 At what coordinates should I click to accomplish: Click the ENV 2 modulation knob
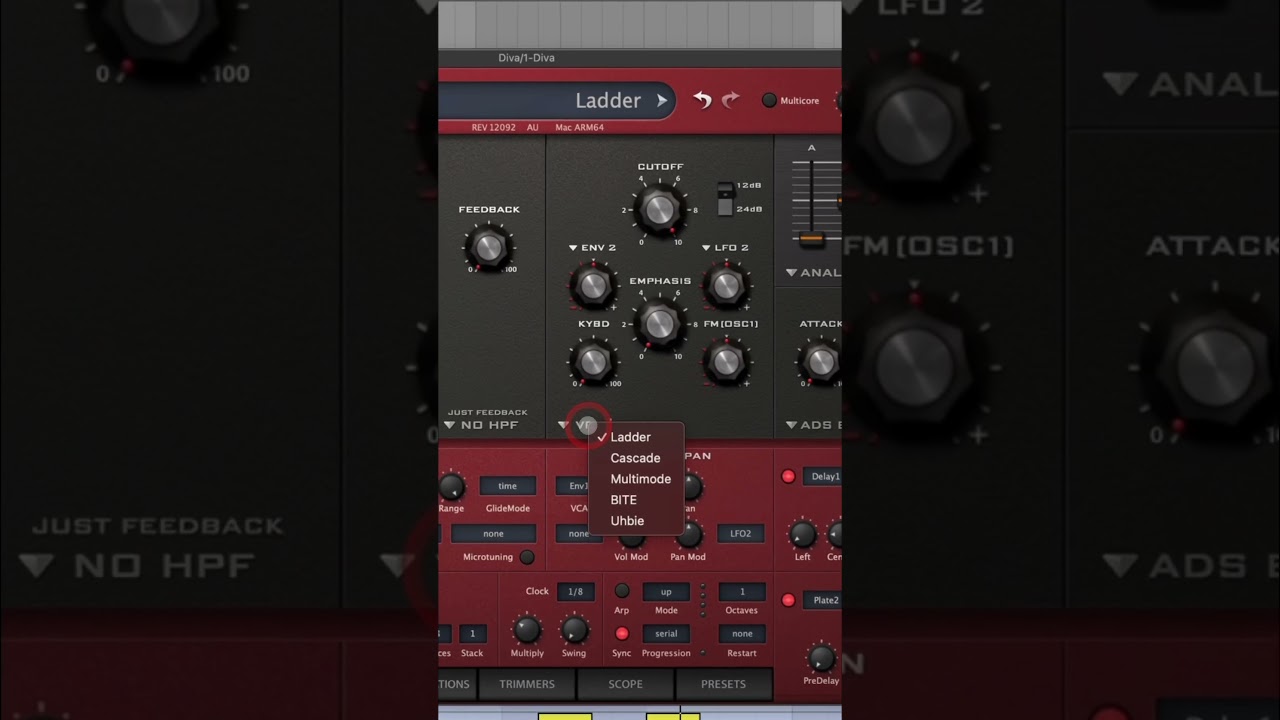(x=592, y=286)
